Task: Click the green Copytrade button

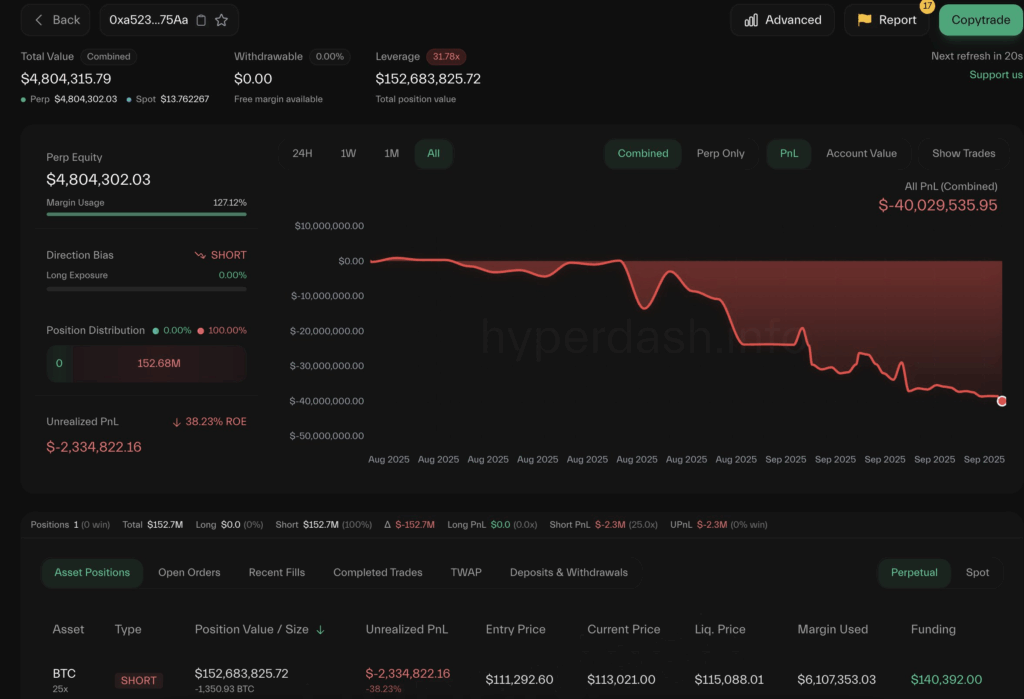Action: point(980,20)
